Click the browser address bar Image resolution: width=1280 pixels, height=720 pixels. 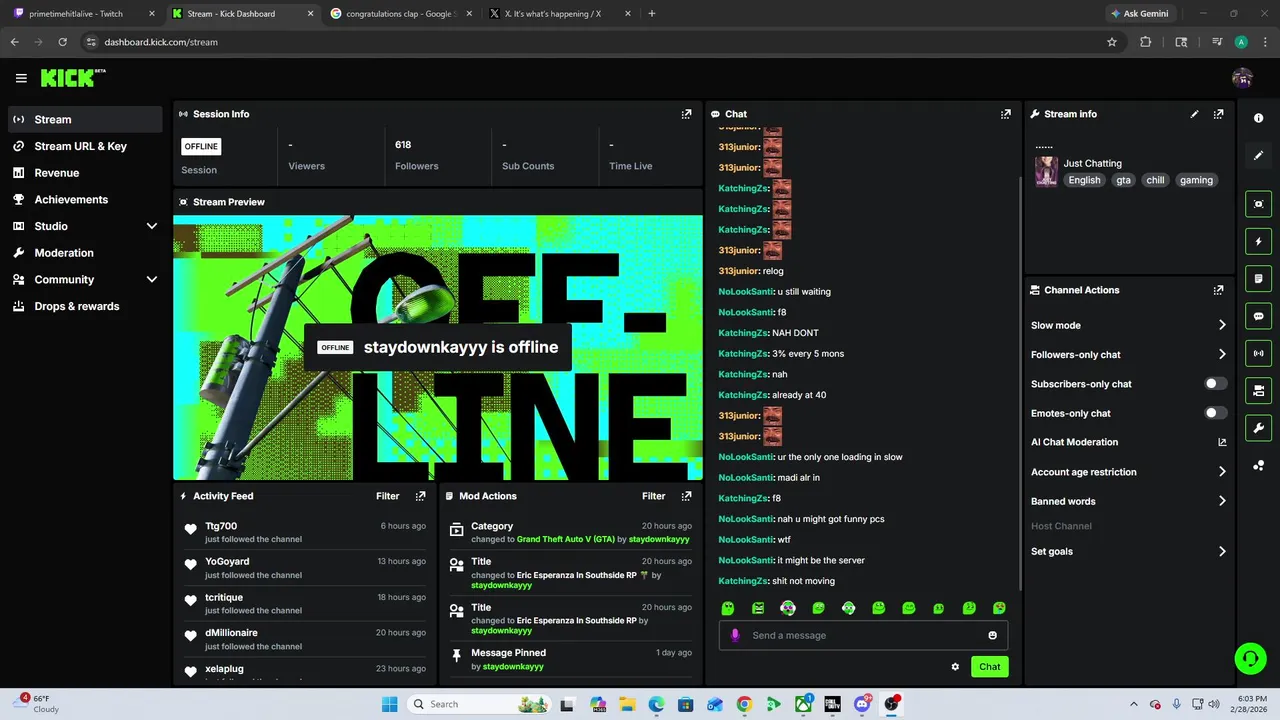coord(600,42)
